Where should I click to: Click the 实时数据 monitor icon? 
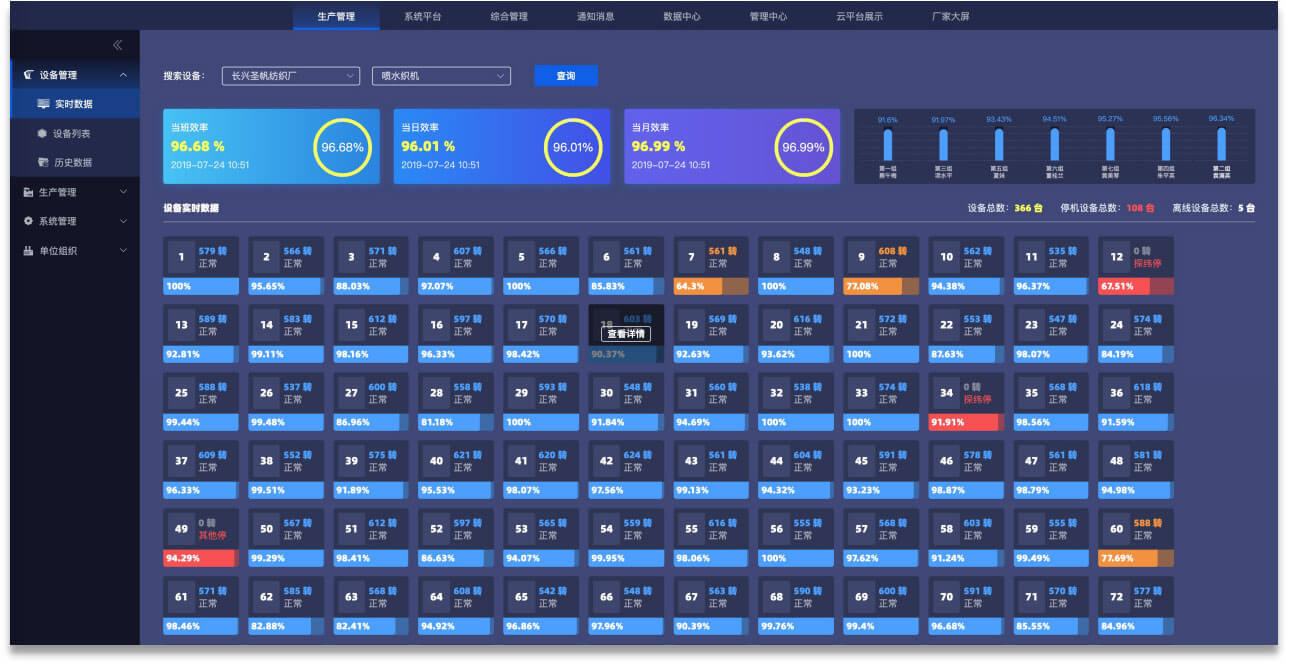[43, 104]
